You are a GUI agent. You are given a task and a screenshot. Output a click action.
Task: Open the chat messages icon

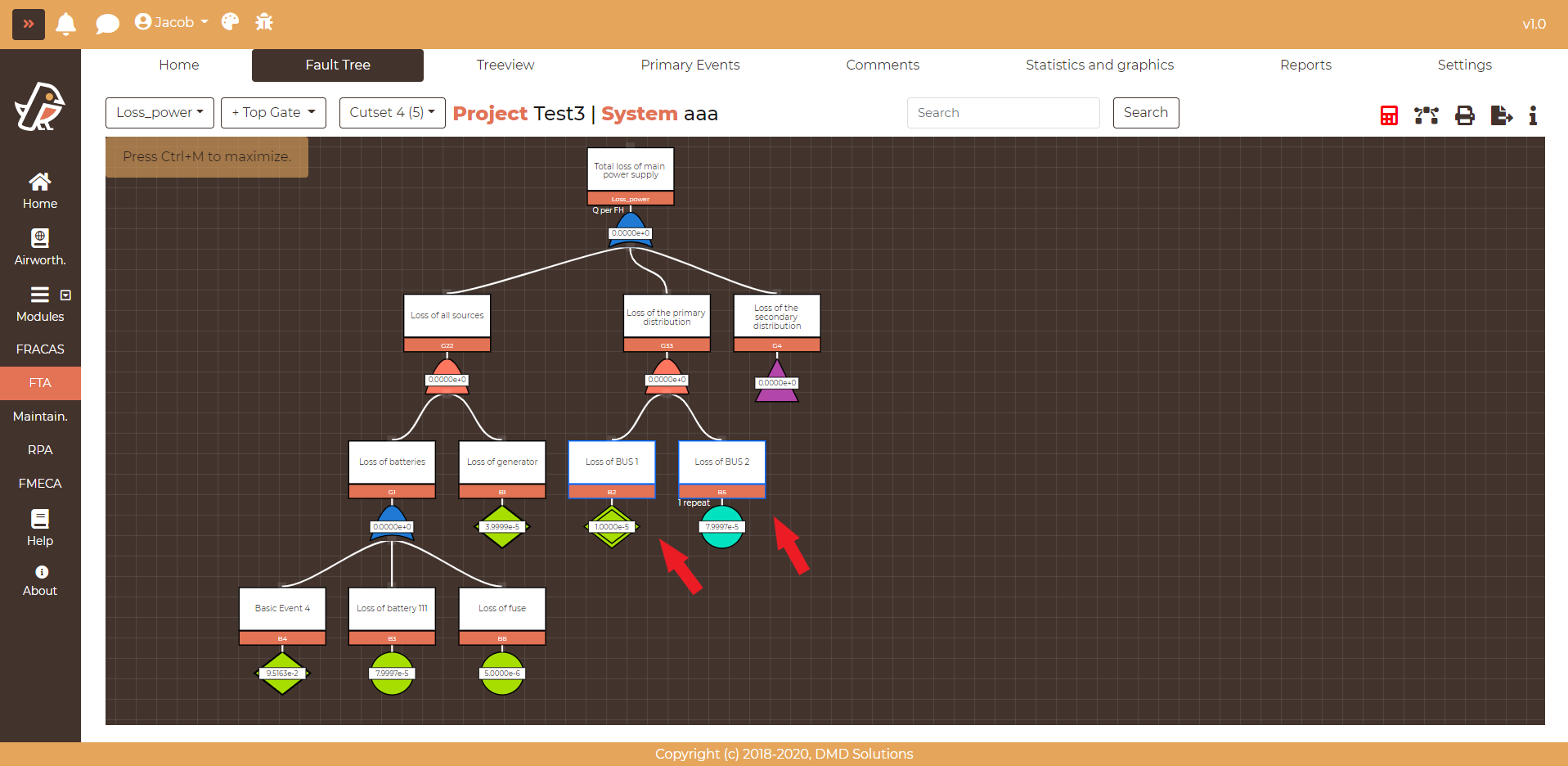107,24
